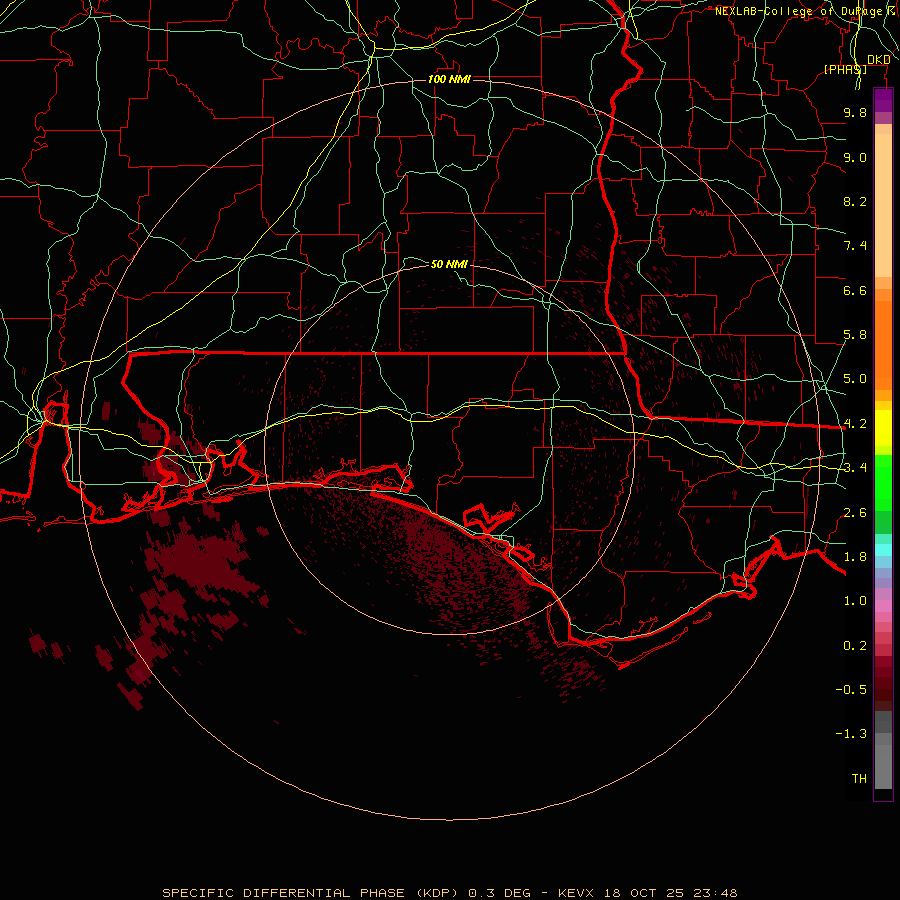The height and width of the screenshot is (900, 900).
Task: Click the 4.2 legend value
Action: click(x=855, y=424)
